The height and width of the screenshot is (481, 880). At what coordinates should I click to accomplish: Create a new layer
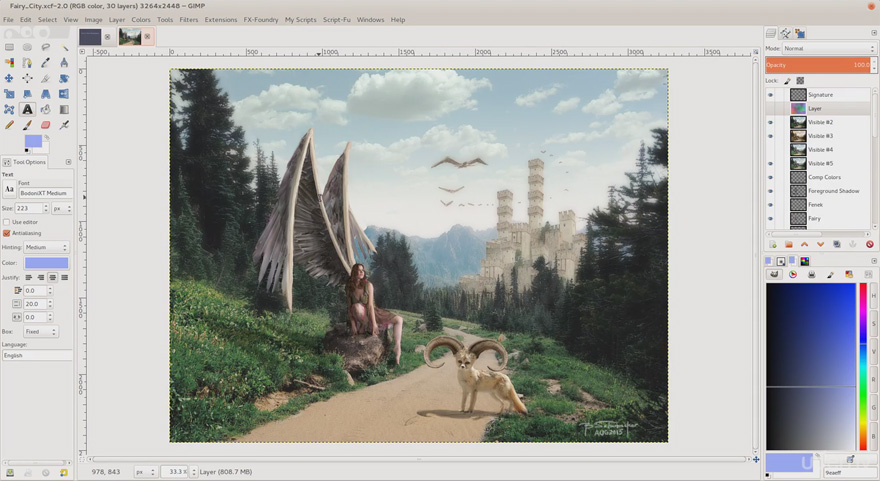pos(773,244)
